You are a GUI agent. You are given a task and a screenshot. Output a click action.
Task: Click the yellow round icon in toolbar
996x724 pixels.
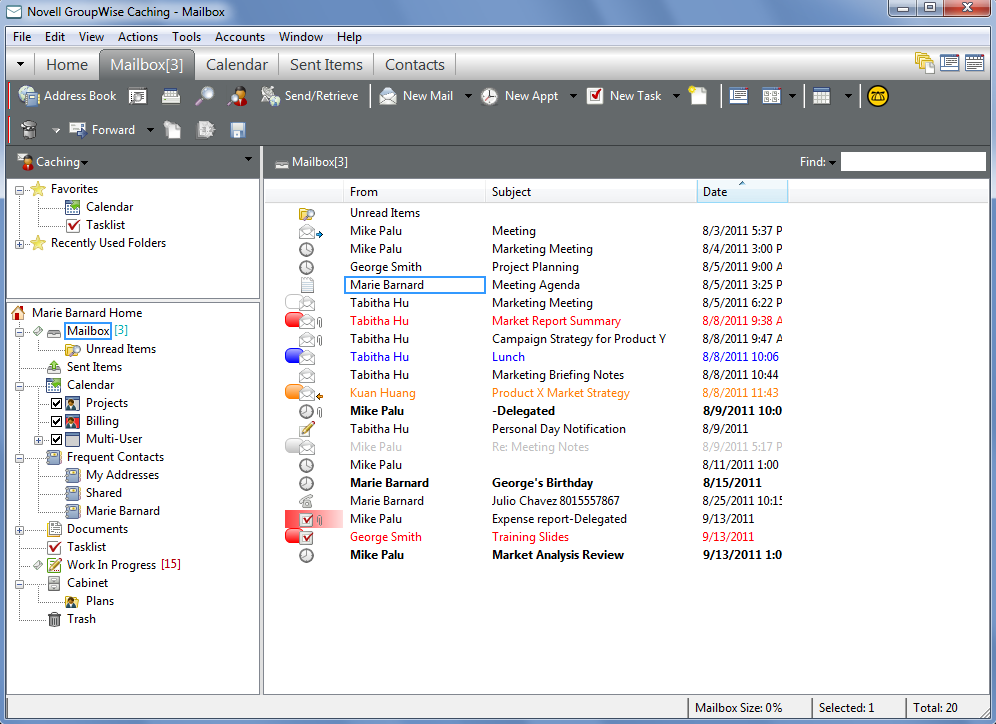(x=878, y=96)
